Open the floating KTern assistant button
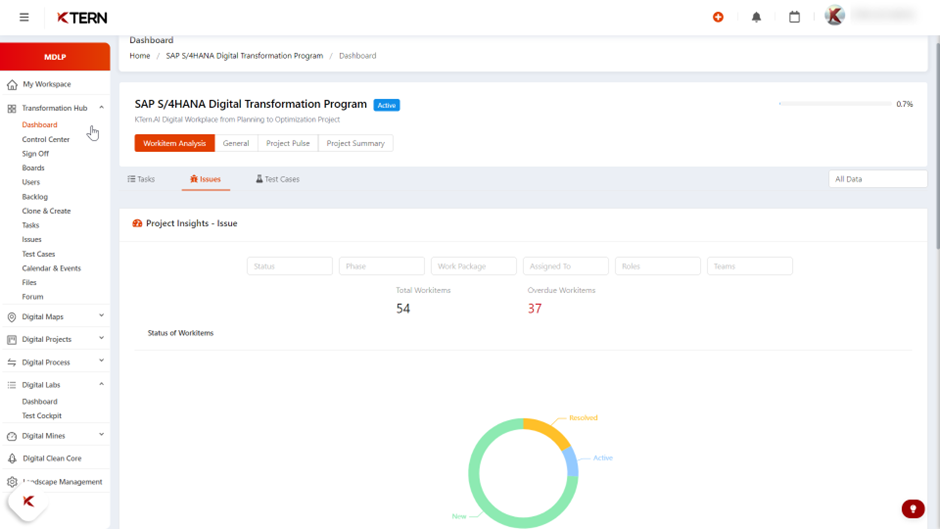The height and width of the screenshot is (529, 940). click(x=28, y=501)
